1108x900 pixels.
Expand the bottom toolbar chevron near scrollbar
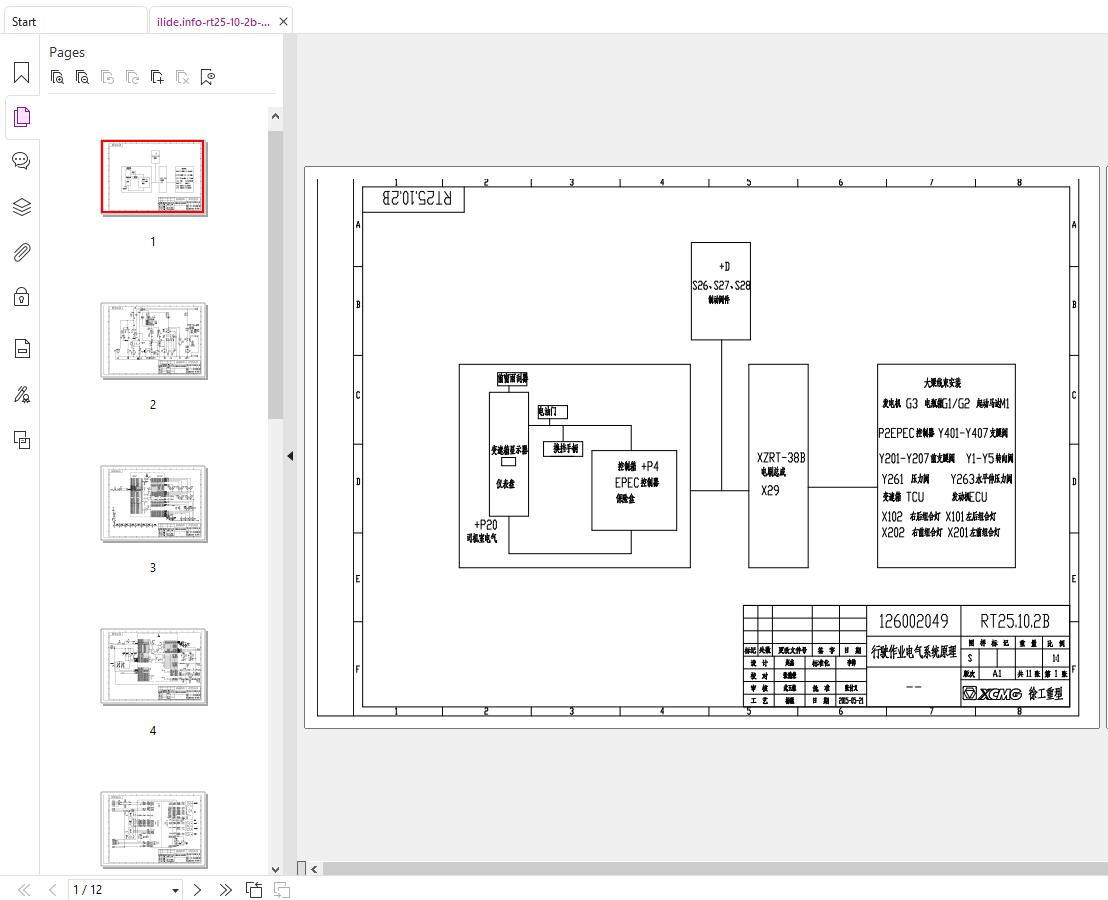(x=314, y=869)
